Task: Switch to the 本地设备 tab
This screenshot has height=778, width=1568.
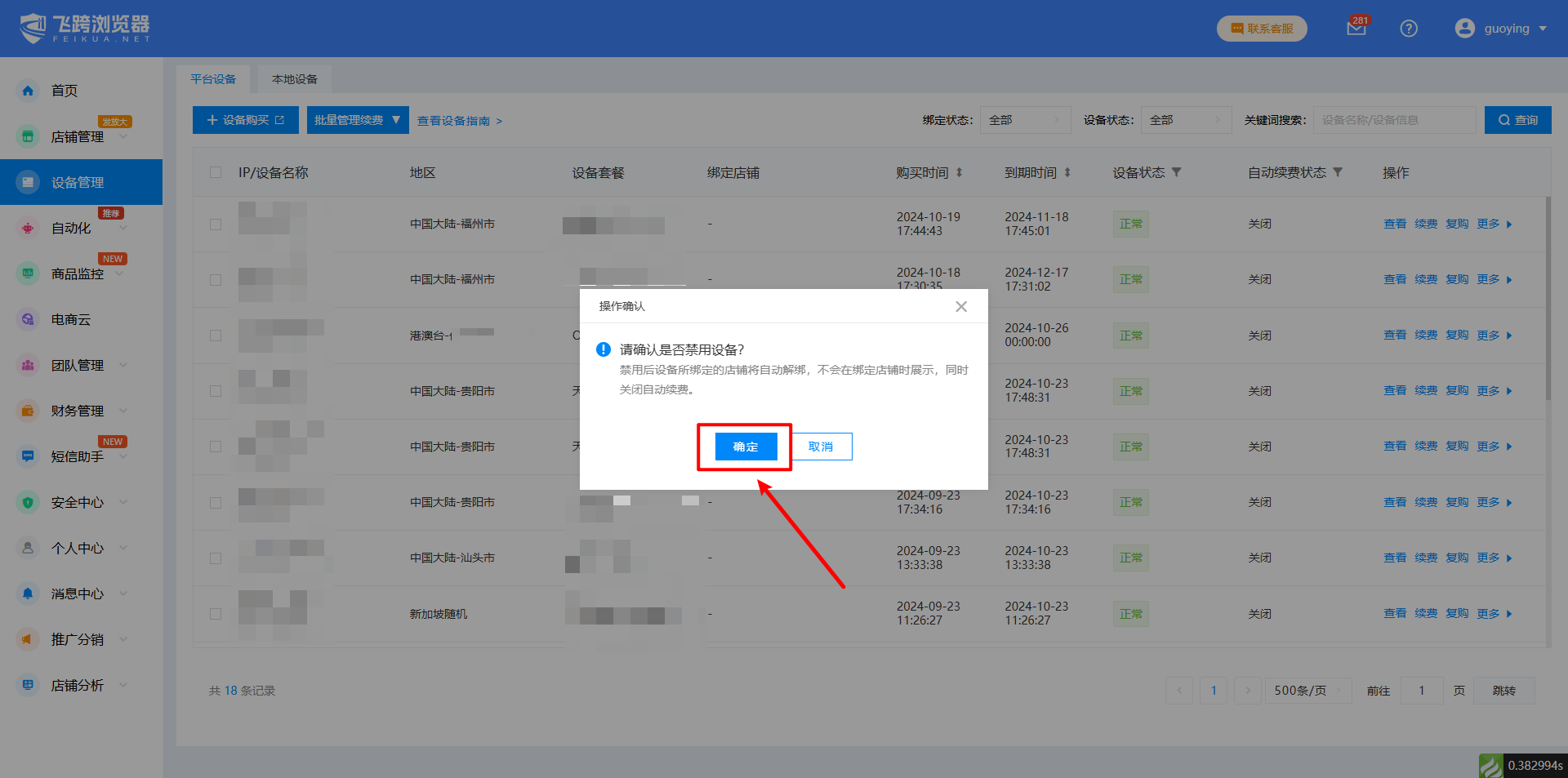Action: pos(295,79)
